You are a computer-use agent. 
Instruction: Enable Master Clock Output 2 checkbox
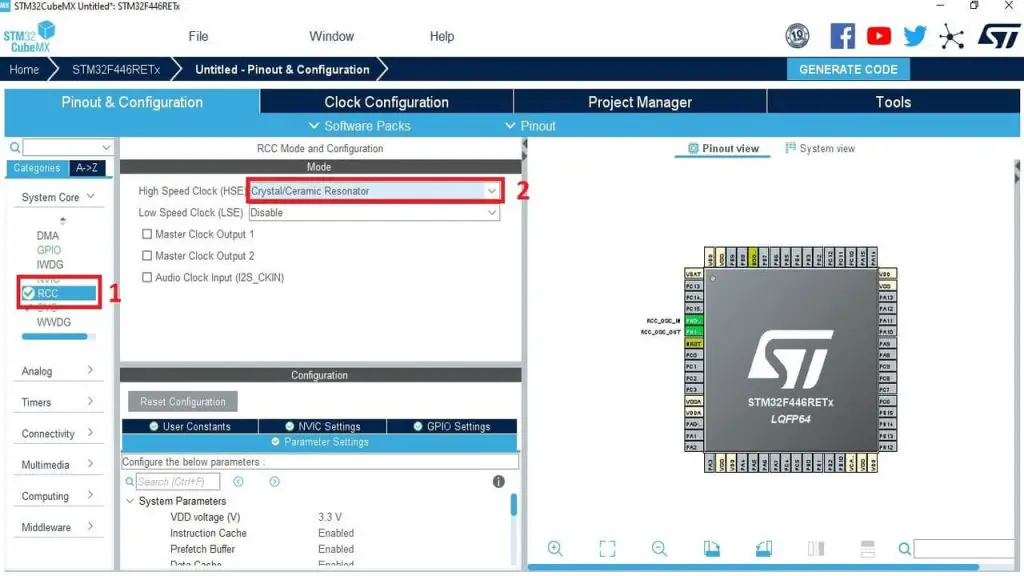pos(147,255)
